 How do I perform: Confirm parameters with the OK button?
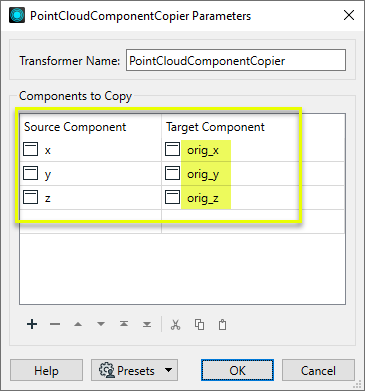point(237,370)
